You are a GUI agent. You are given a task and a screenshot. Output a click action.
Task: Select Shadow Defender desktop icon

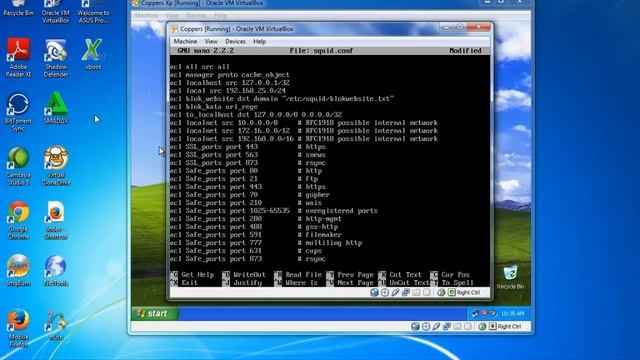tap(56, 58)
